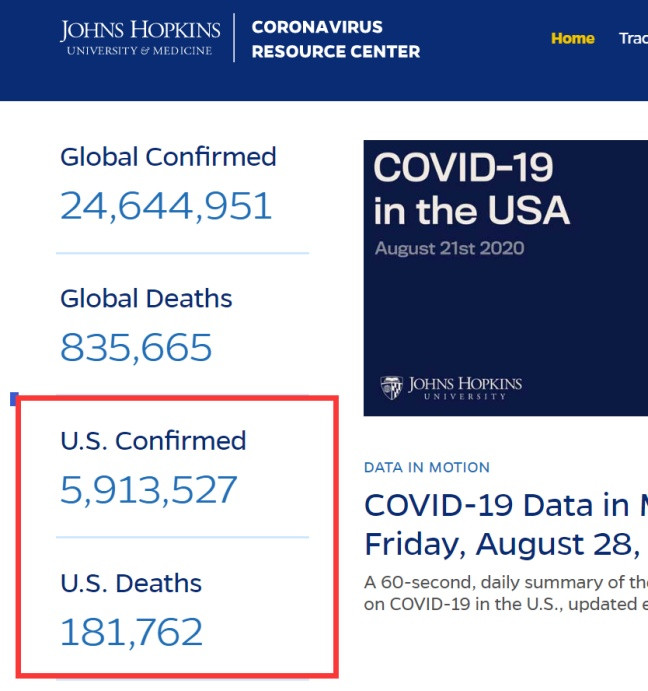The height and width of the screenshot is (691, 648).
Task: Click the U.S. Confirmed label
Action: [153, 441]
